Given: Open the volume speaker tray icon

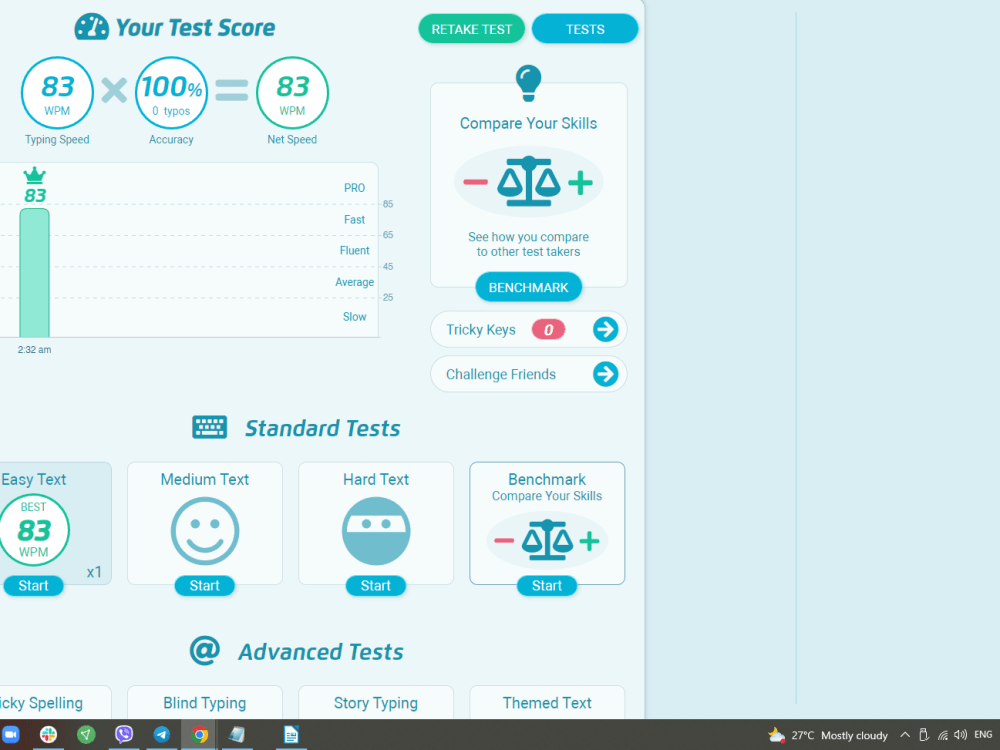Looking at the screenshot, I should [x=960, y=735].
